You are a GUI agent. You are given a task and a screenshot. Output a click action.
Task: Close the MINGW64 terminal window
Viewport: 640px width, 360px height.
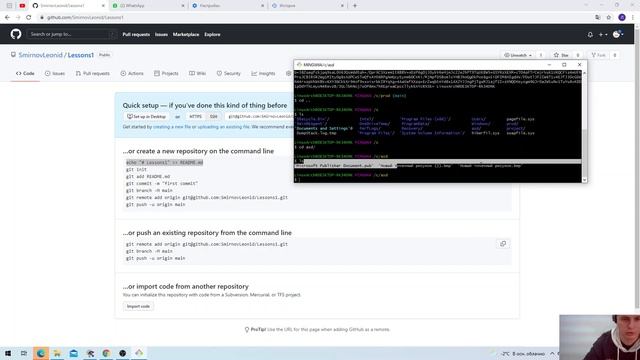[579, 64]
